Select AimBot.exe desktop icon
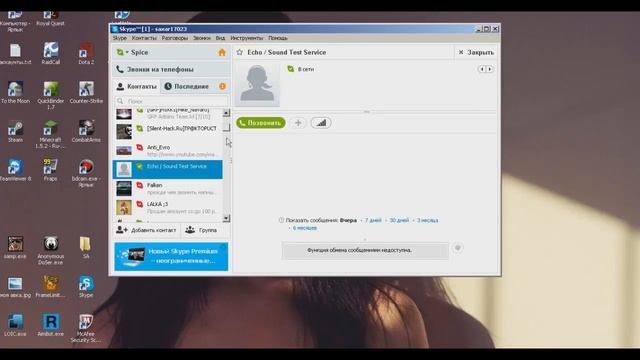This screenshot has height=360, width=640. point(51,325)
